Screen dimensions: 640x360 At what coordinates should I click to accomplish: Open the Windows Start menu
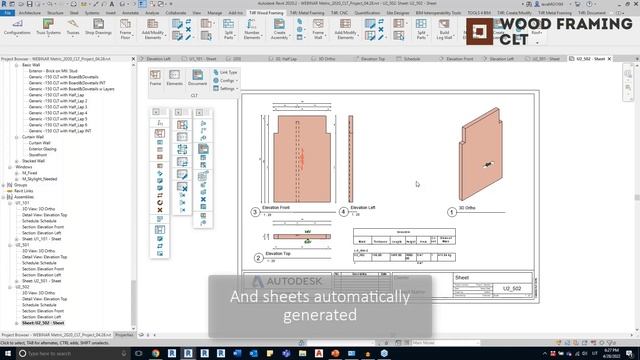[7, 353]
